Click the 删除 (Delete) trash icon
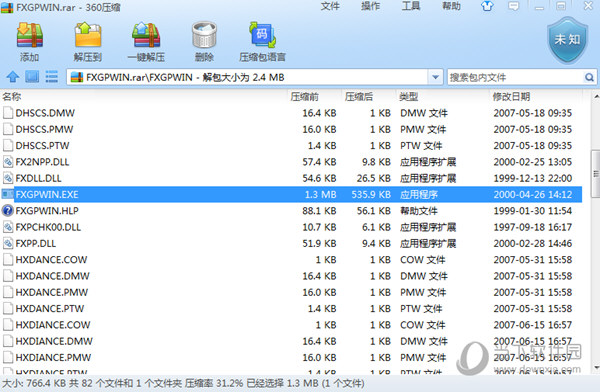This screenshot has height=392, width=600. coord(204,35)
